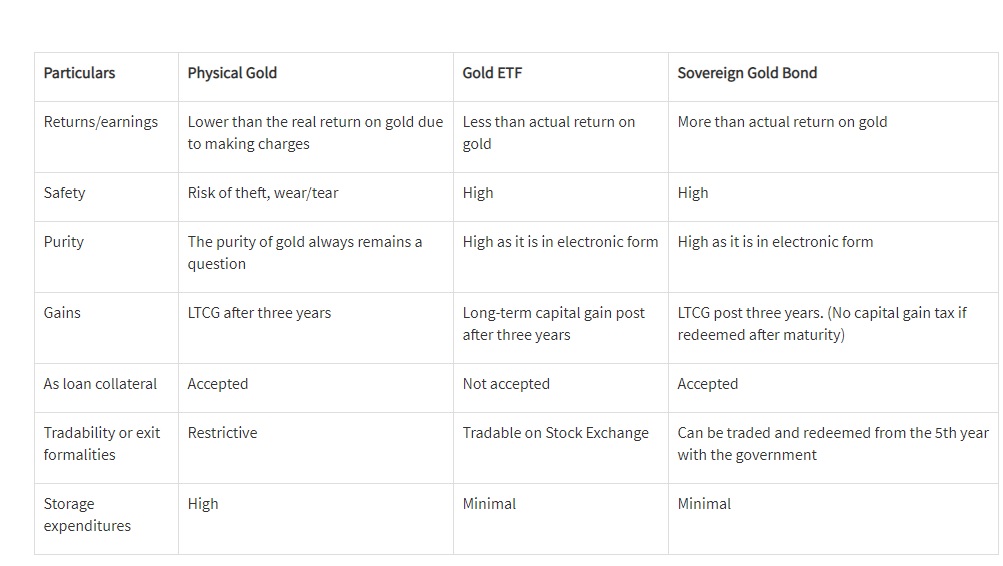Click the As loan collateral label
The height and width of the screenshot is (566, 1003).
click(x=100, y=384)
